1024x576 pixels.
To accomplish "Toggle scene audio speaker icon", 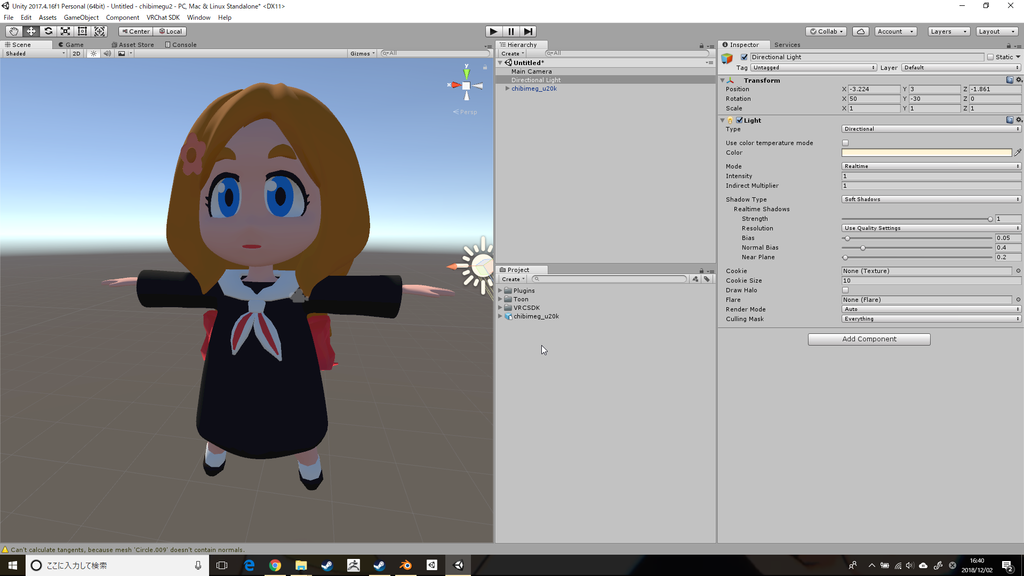I will click(107, 54).
